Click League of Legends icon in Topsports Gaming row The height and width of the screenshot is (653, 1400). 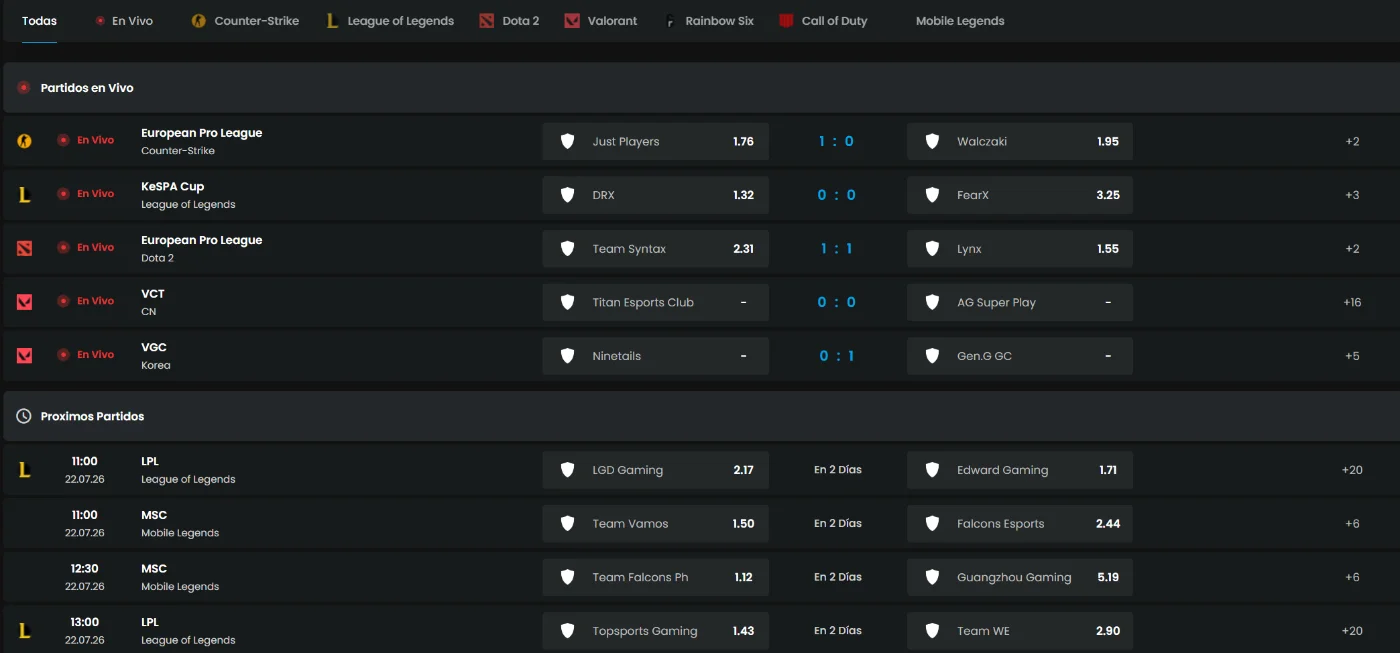pos(24,631)
